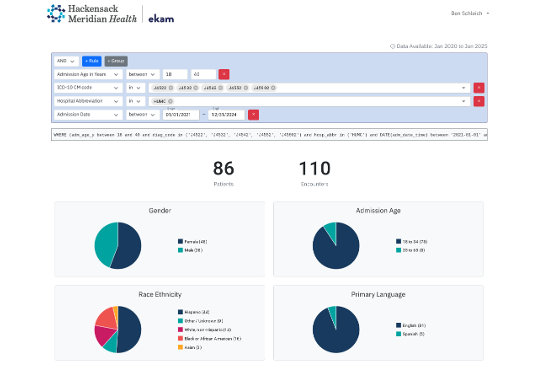The image size is (538, 371).
Task: Open the between operator dropdown for Admission Date
Action: [142, 115]
